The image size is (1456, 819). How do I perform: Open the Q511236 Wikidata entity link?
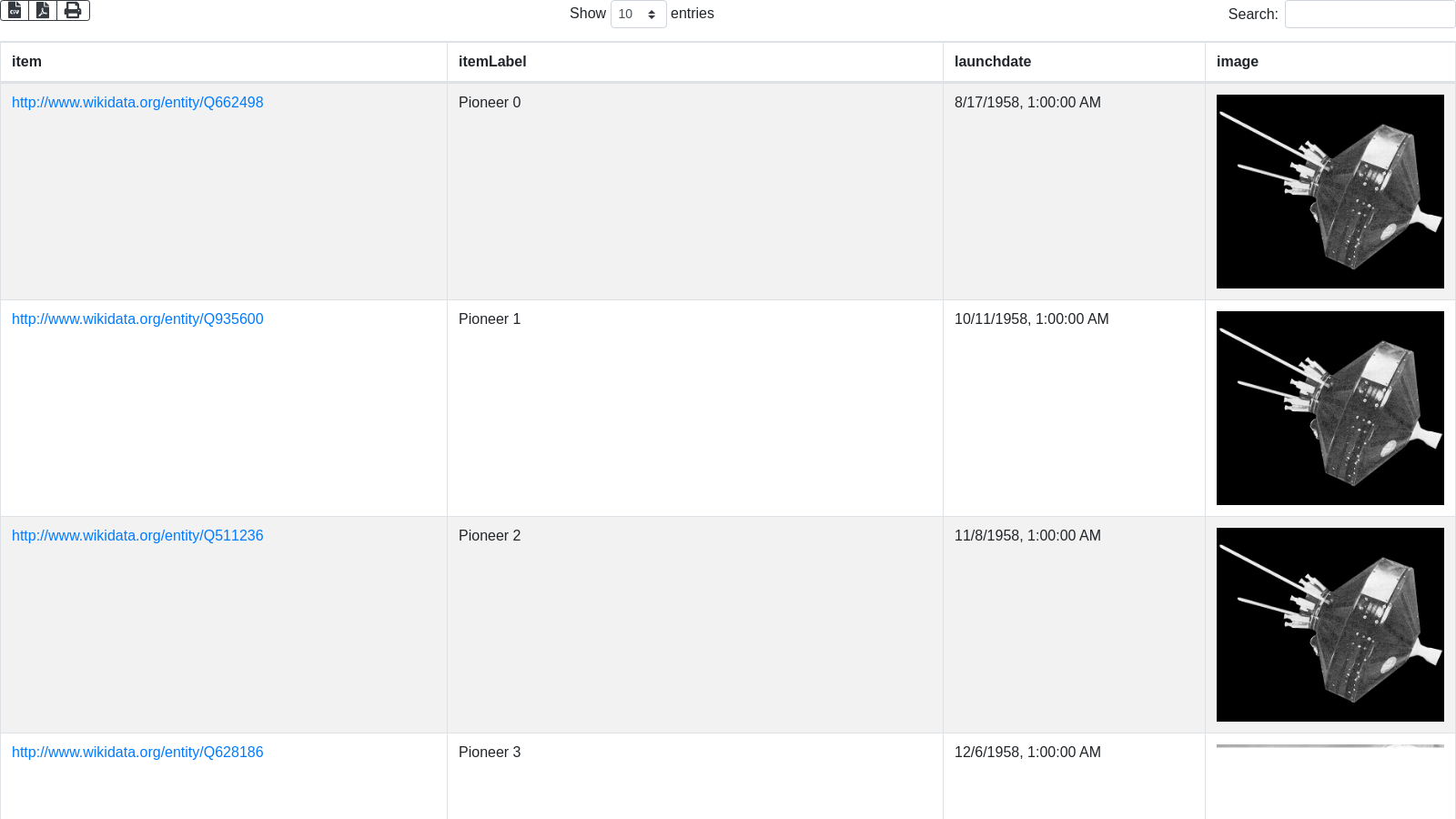(137, 536)
